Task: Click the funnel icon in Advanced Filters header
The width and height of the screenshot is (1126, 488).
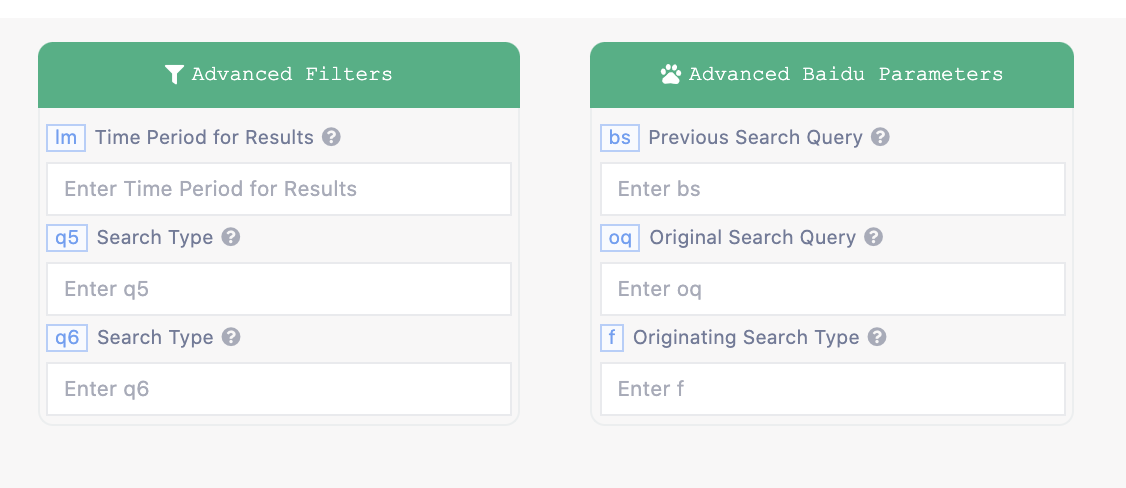Action: click(174, 74)
